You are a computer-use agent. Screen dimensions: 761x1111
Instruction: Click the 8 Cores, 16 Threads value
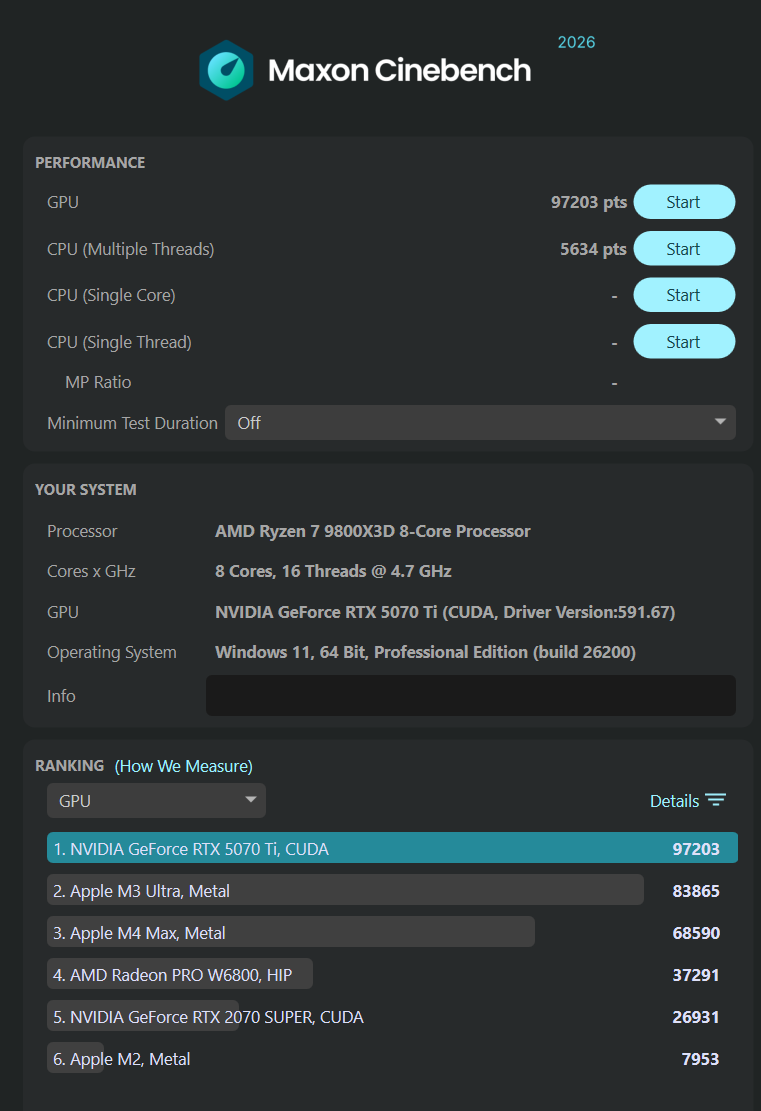[x=333, y=571]
